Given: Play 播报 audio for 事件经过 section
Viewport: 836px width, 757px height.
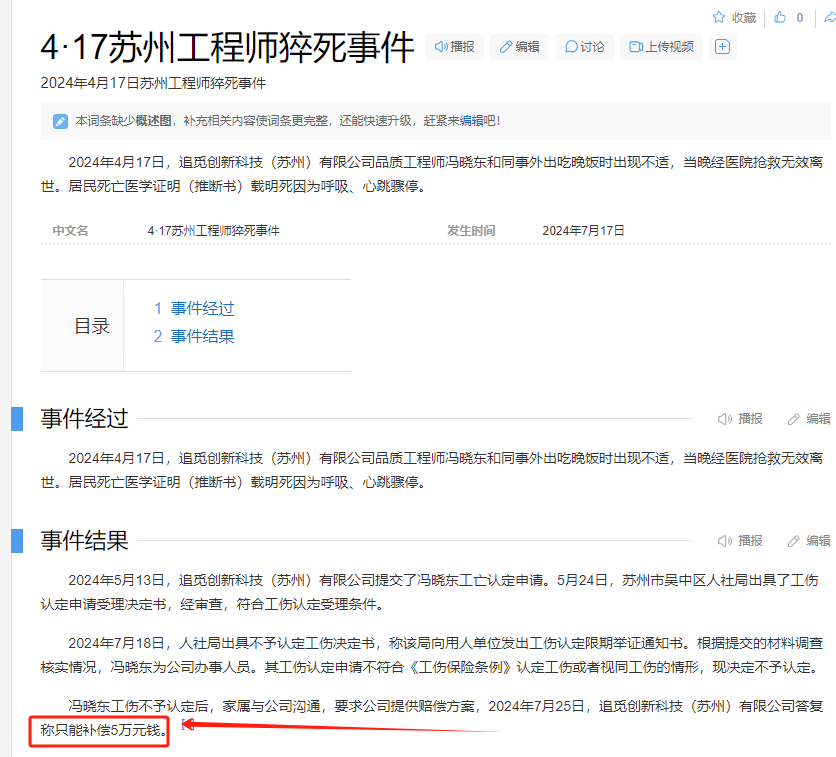Looking at the screenshot, I should (740, 419).
